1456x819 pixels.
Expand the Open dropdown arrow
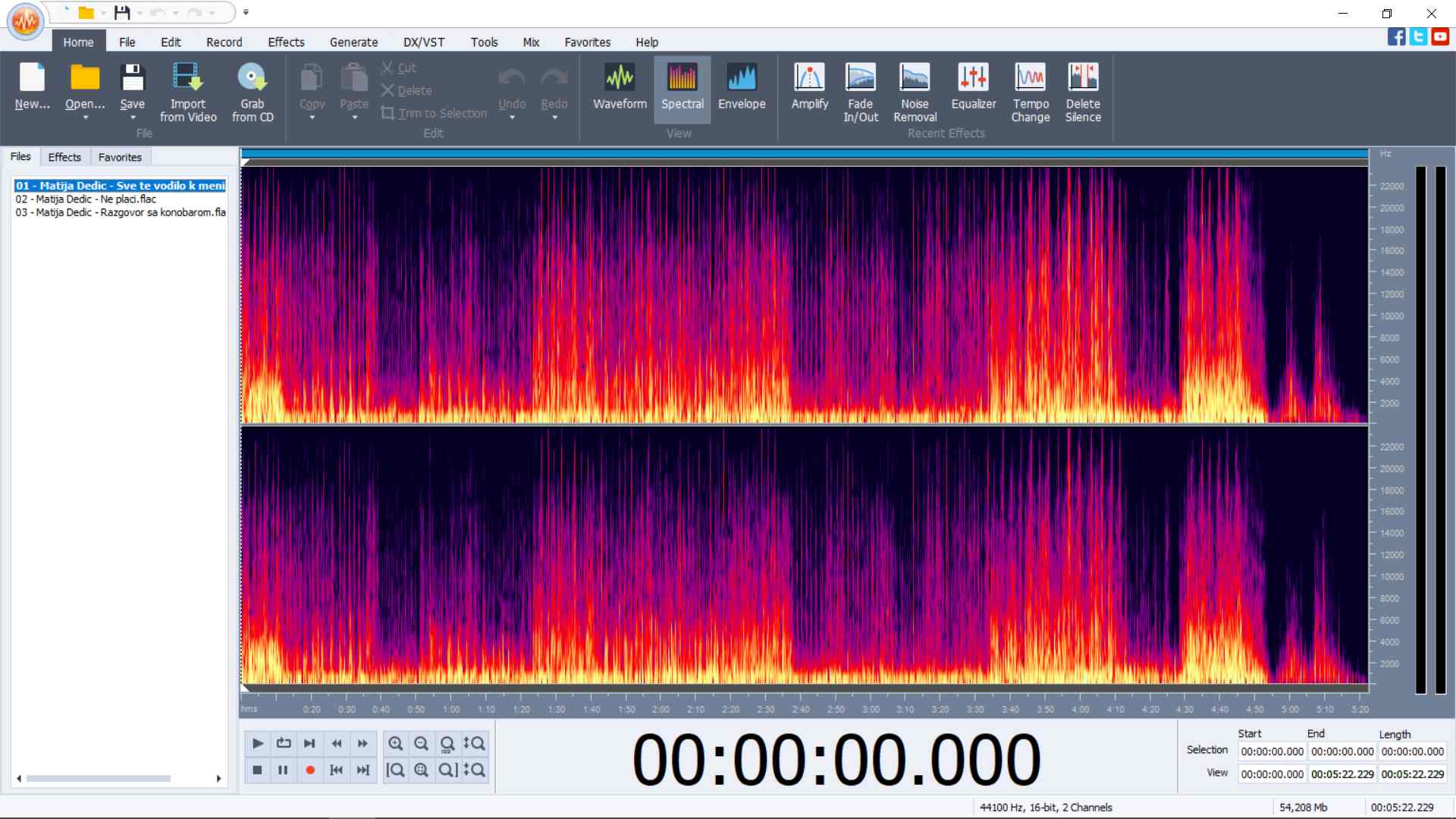pyautogui.click(x=85, y=118)
